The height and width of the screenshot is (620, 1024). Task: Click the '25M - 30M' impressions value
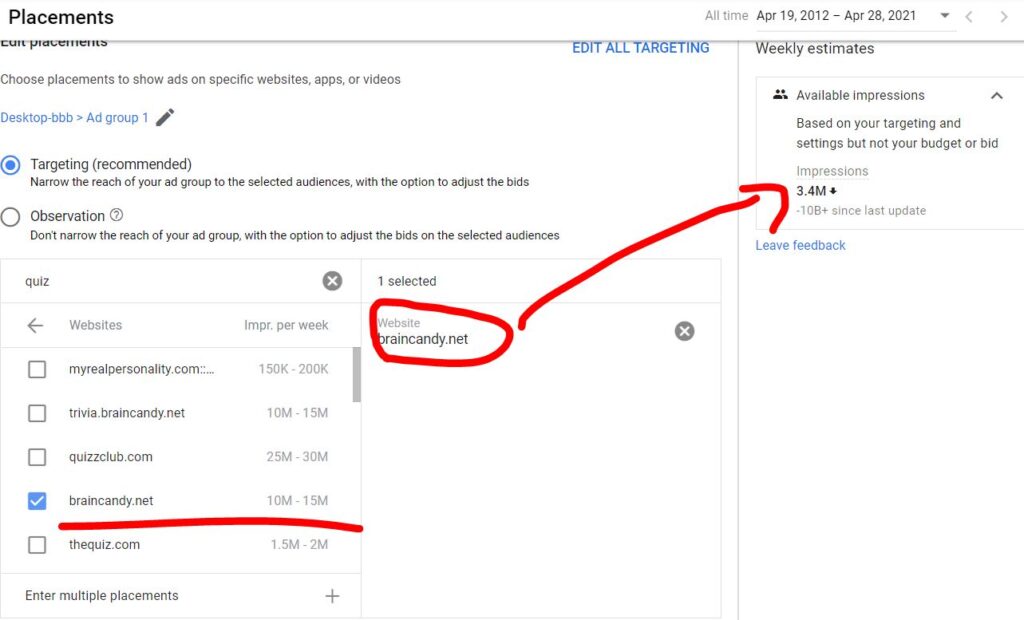coord(297,457)
